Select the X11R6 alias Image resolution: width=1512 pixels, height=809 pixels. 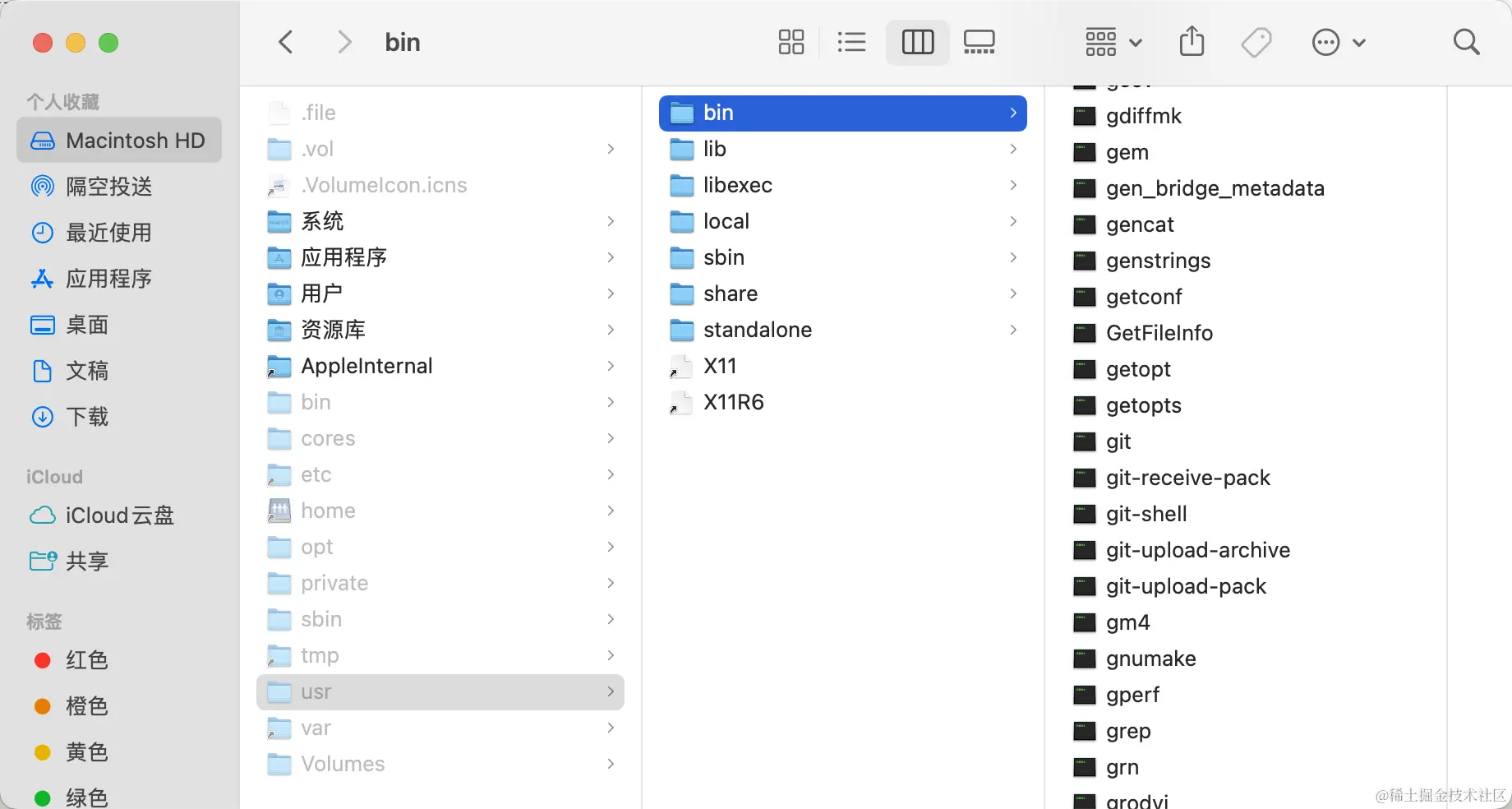pyautogui.click(x=843, y=402)
